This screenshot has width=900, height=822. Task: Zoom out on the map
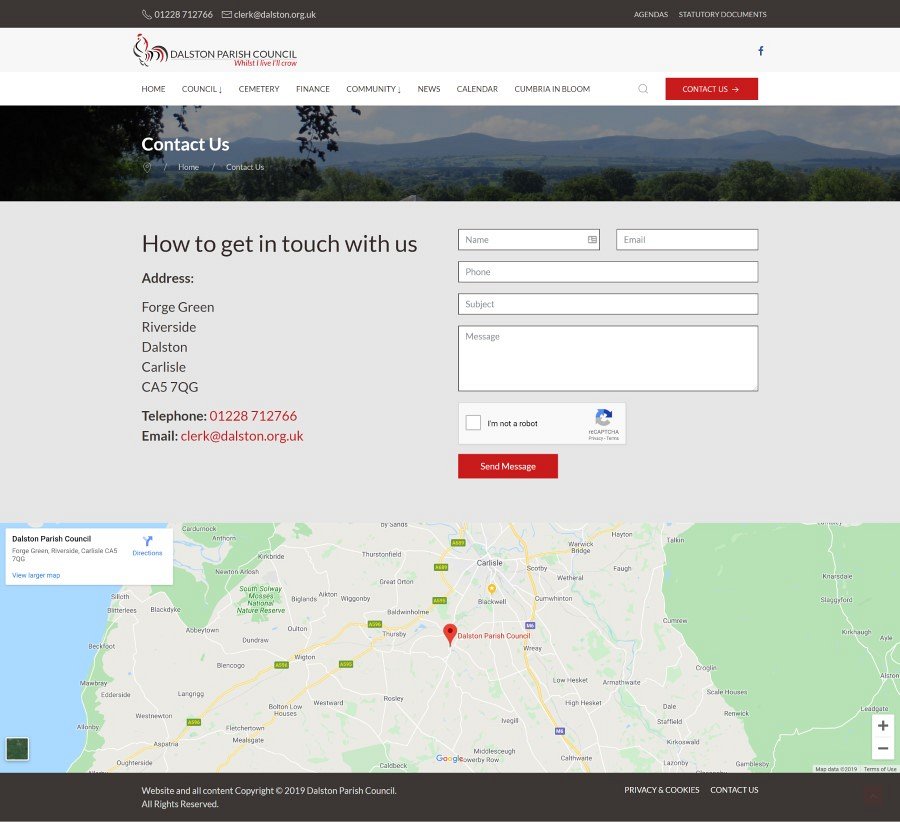(882, 749)
